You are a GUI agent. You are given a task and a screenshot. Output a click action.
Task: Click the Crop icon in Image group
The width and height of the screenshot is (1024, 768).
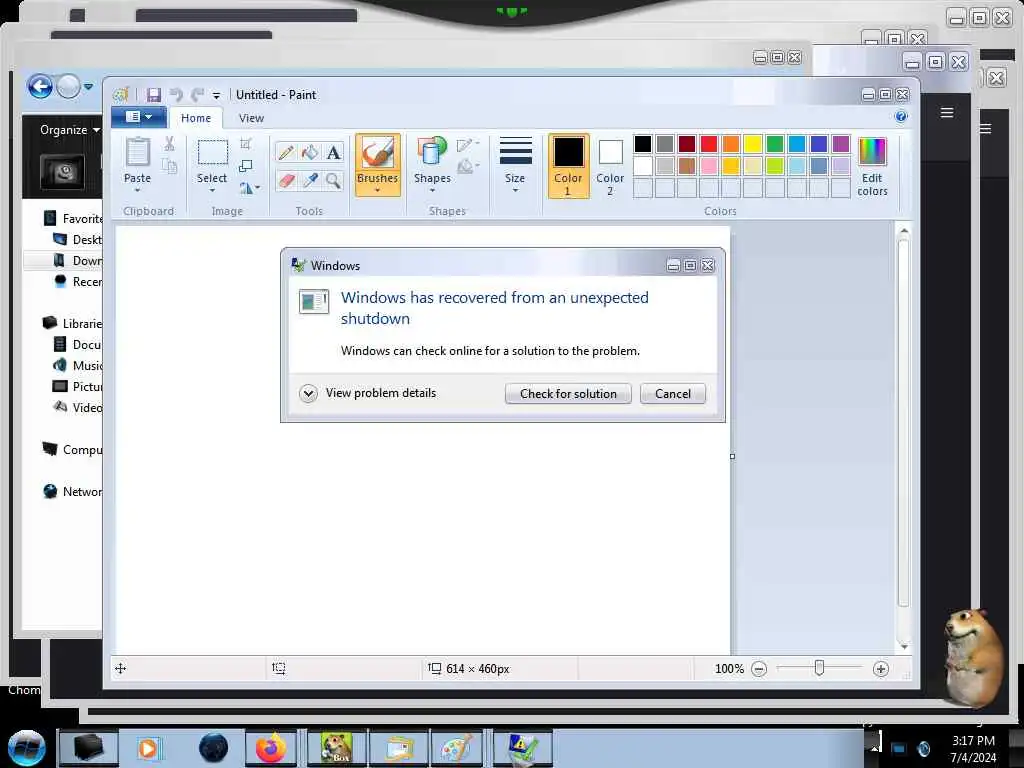pos(246,144)
